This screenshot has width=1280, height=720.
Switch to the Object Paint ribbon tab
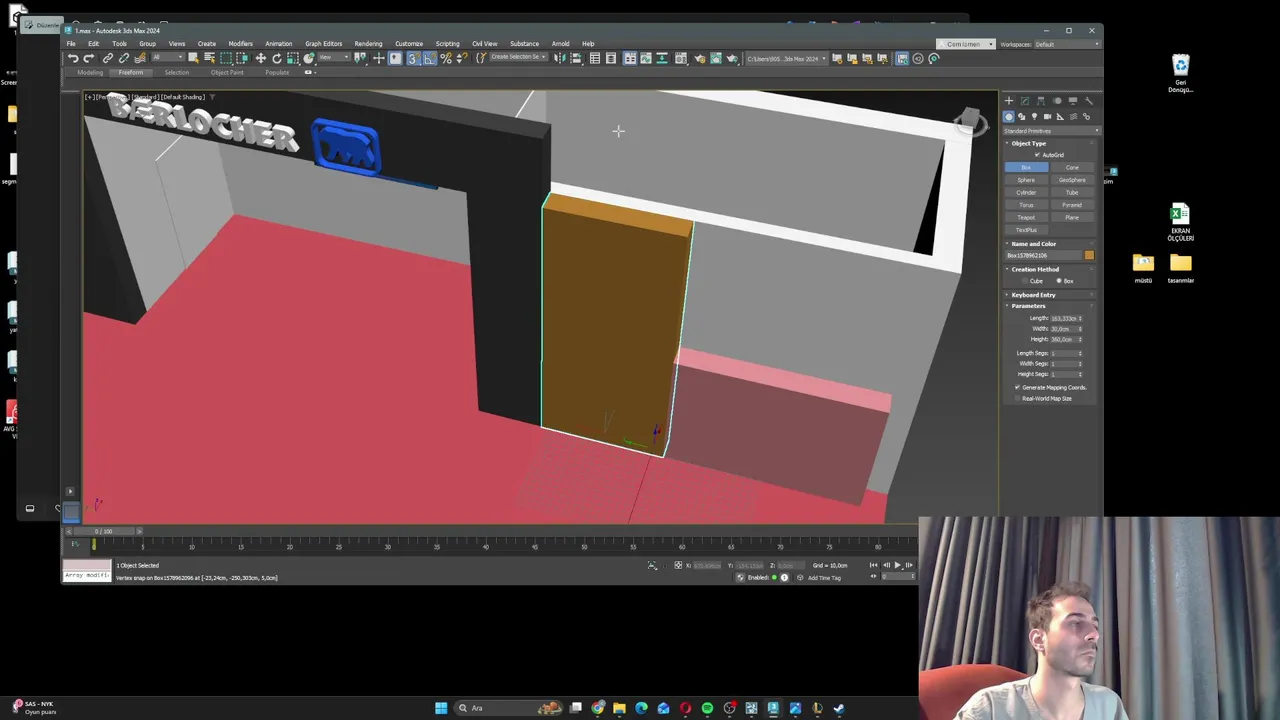227,72
